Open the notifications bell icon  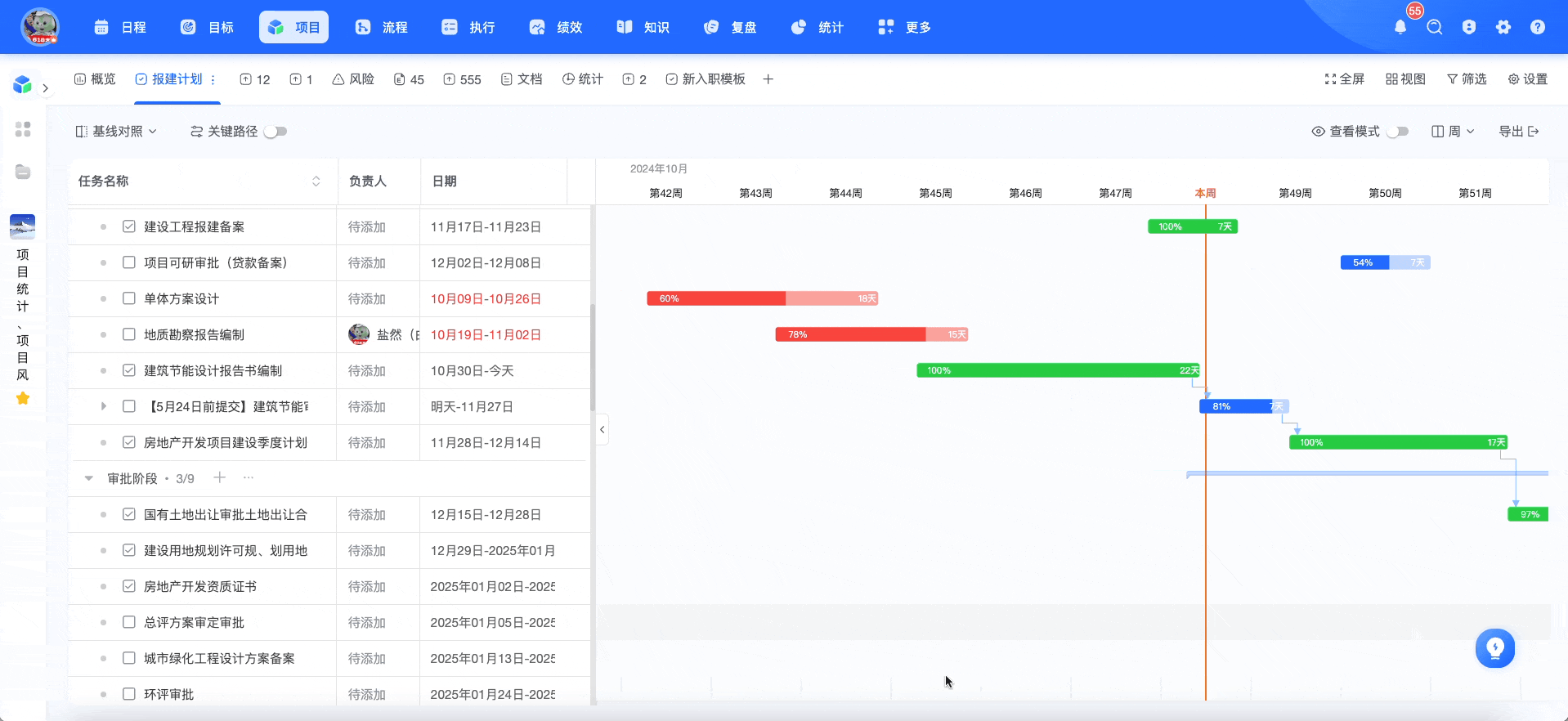pos(1400,27)
